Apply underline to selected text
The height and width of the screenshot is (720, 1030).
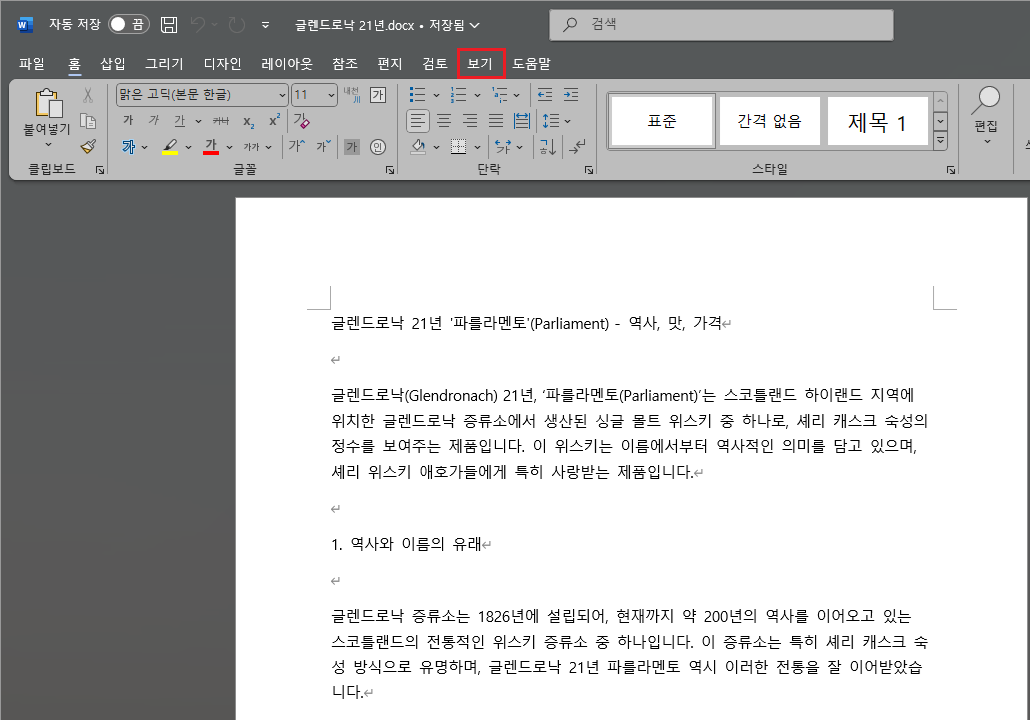click(x=178, y=120)
